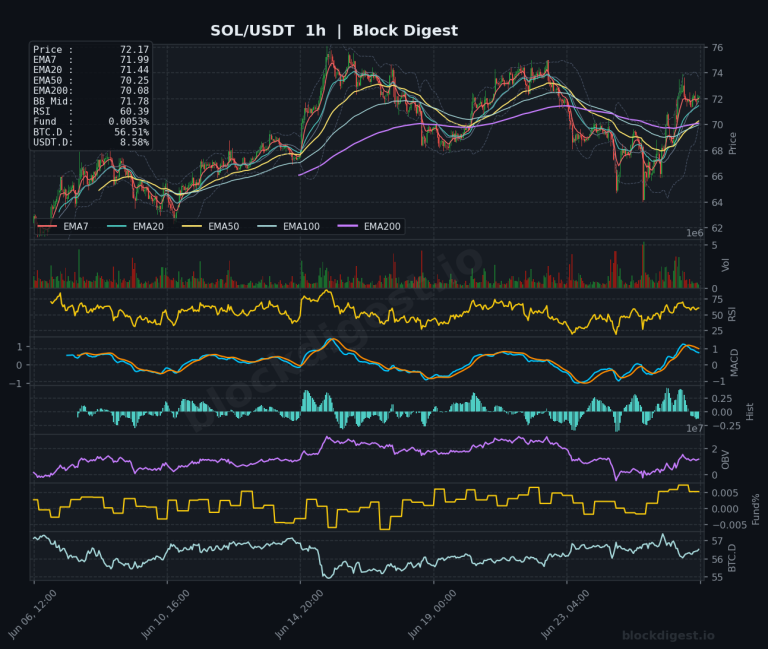The image size is (768, 649).
Task: Click the Fund% axis label
Action: tap(756, 509)
